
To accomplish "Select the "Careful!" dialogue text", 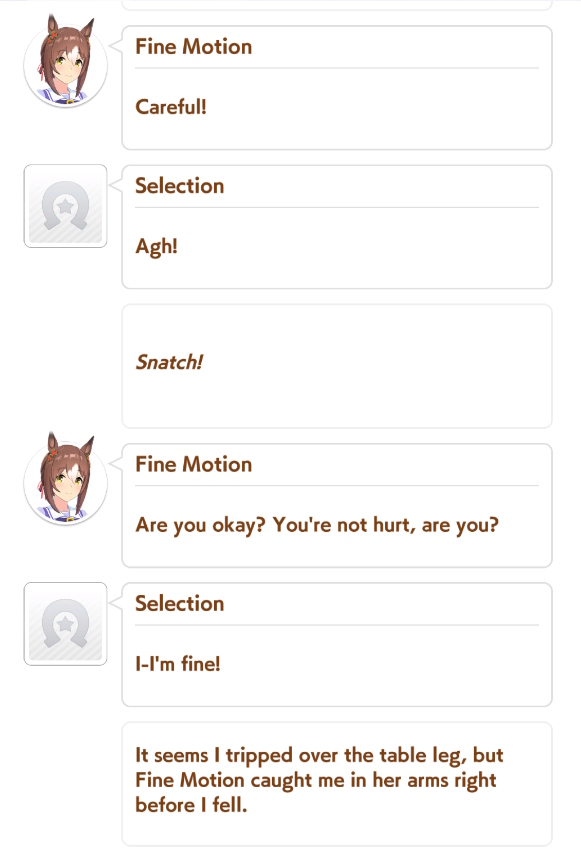I will pos(171,107).
